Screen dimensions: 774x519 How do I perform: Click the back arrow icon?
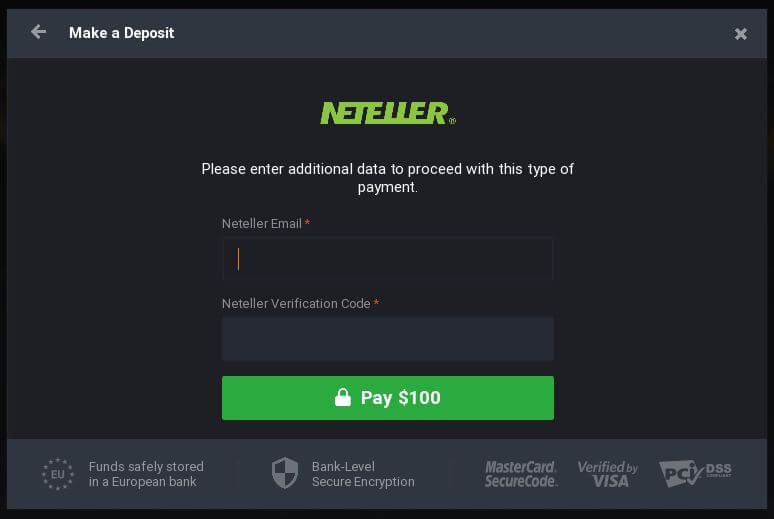(x=38, y=32)
